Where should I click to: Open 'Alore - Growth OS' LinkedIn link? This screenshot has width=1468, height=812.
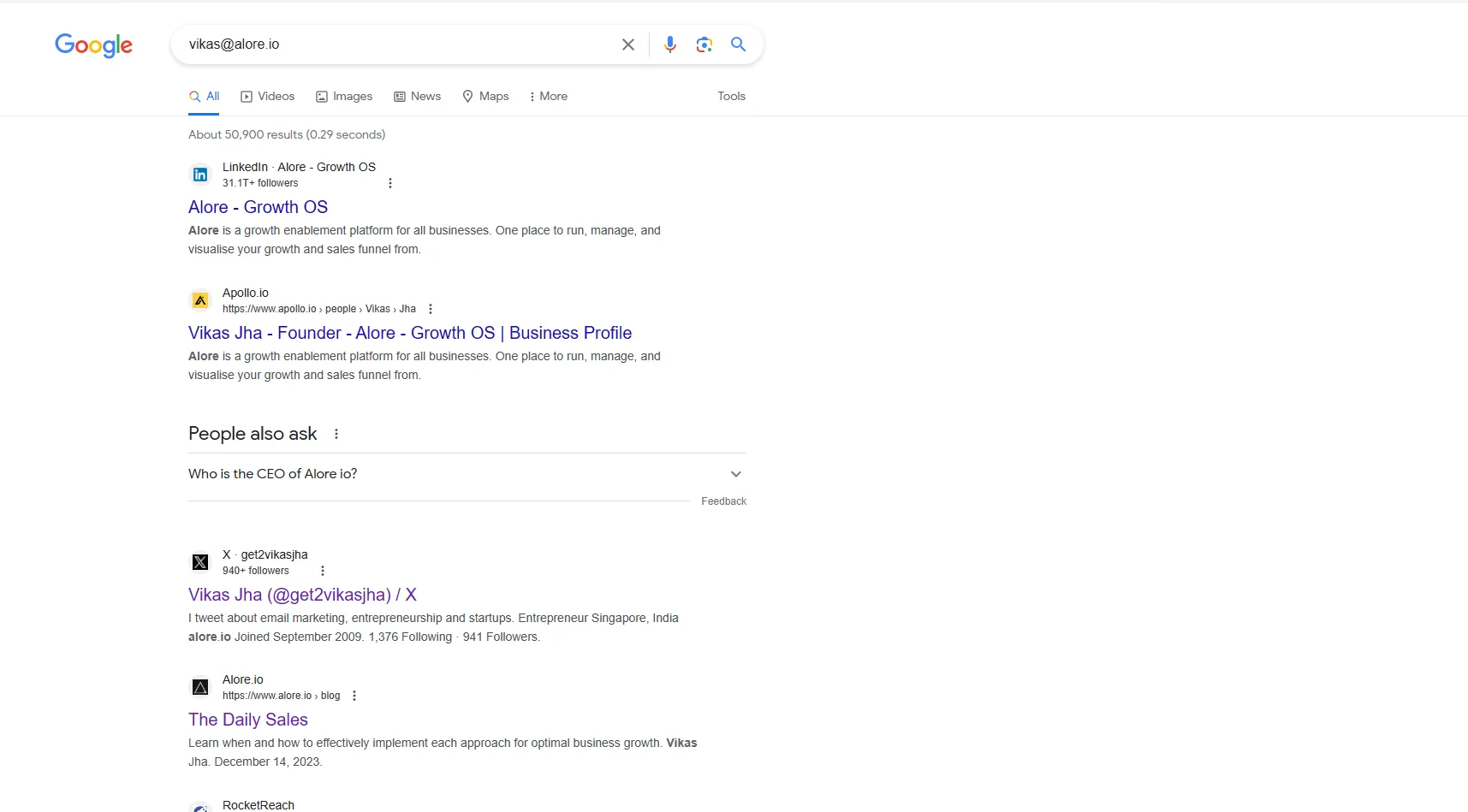click(x=258, y=207)
